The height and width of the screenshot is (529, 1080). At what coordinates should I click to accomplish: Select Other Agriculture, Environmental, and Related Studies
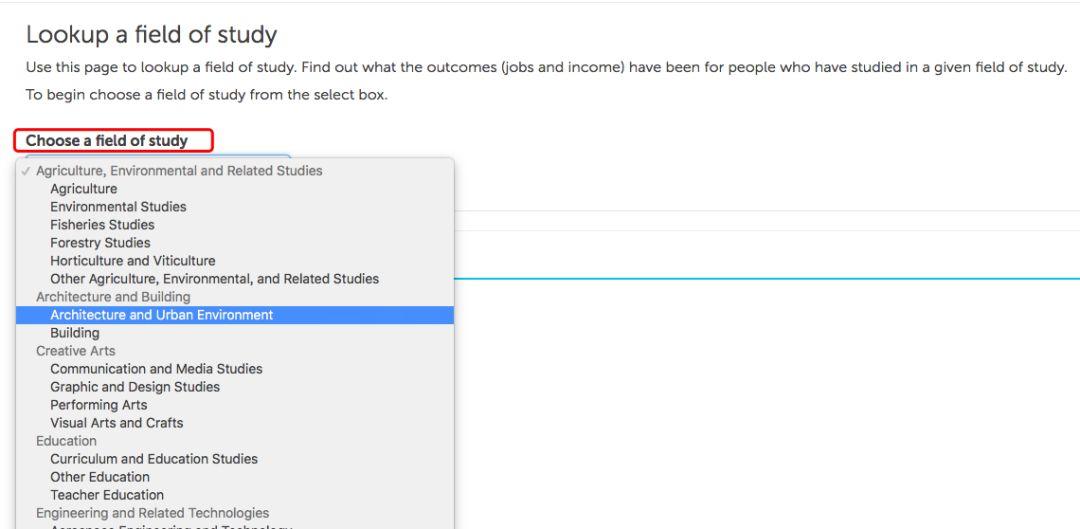(x=214, y=279)
